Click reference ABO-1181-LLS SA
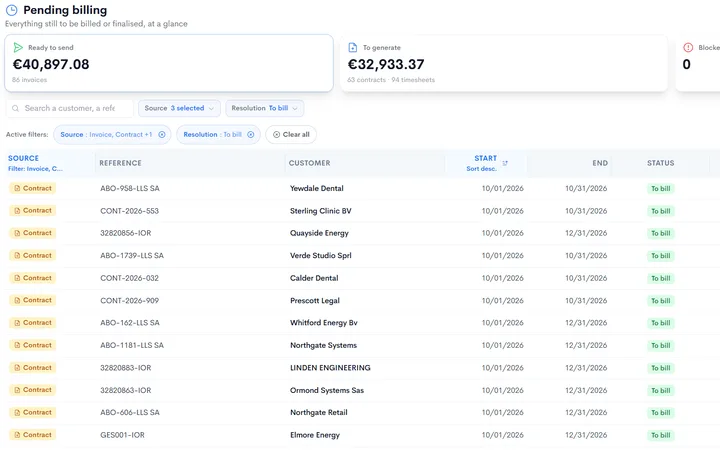The width and height of the screenshot is (720, 450). [x=132, y=345]
